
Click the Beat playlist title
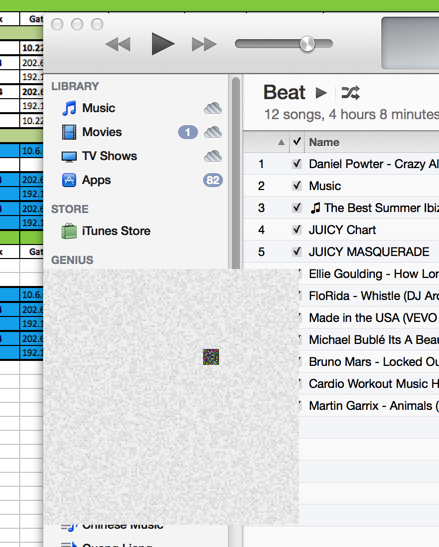[284, 92]
